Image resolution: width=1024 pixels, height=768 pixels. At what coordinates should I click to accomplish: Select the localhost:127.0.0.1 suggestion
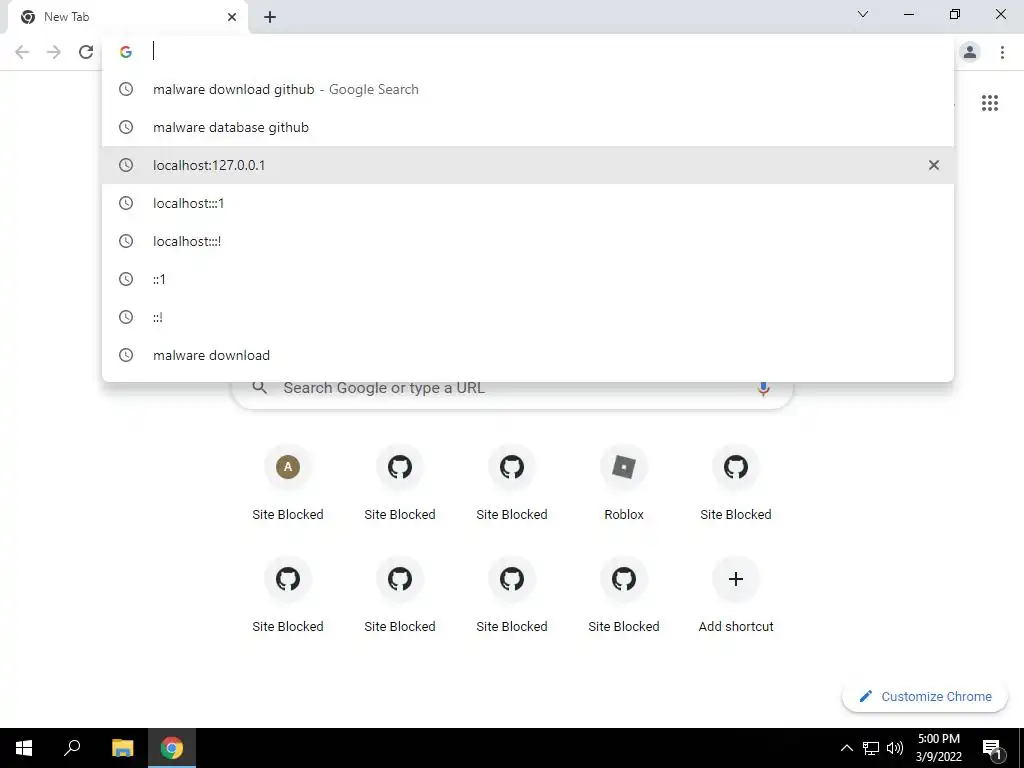coord(528,165)
